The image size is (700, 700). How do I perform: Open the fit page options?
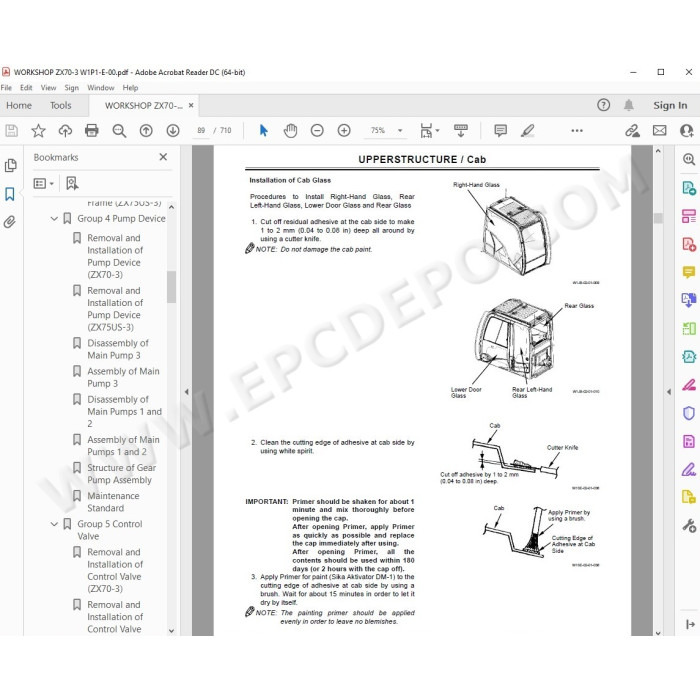pyautogui.click(x=429, y=130)
